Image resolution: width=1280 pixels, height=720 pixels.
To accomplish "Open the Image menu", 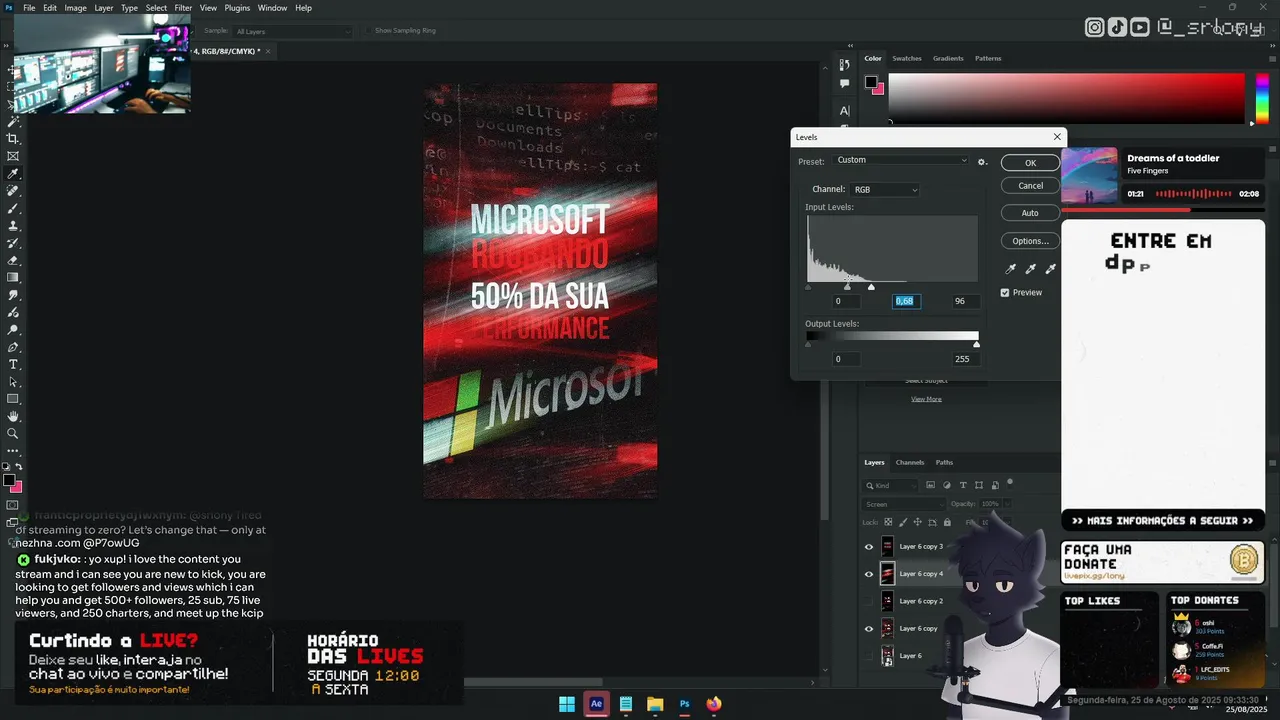I will pyautogui.click(x=75, y=8).
